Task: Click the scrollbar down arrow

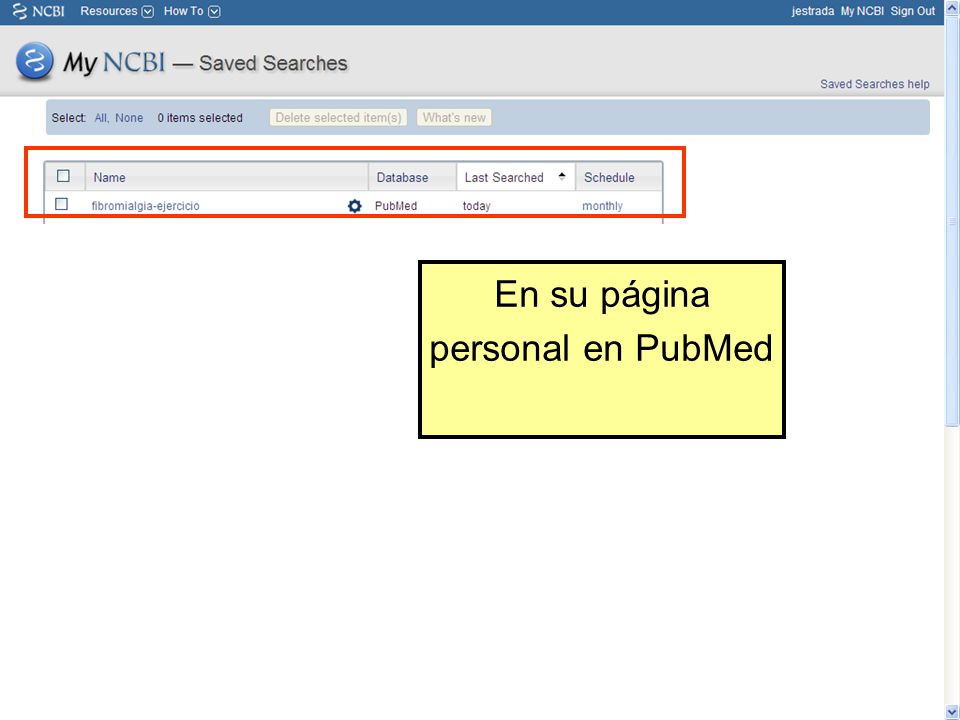Action: tap(952, 711)
